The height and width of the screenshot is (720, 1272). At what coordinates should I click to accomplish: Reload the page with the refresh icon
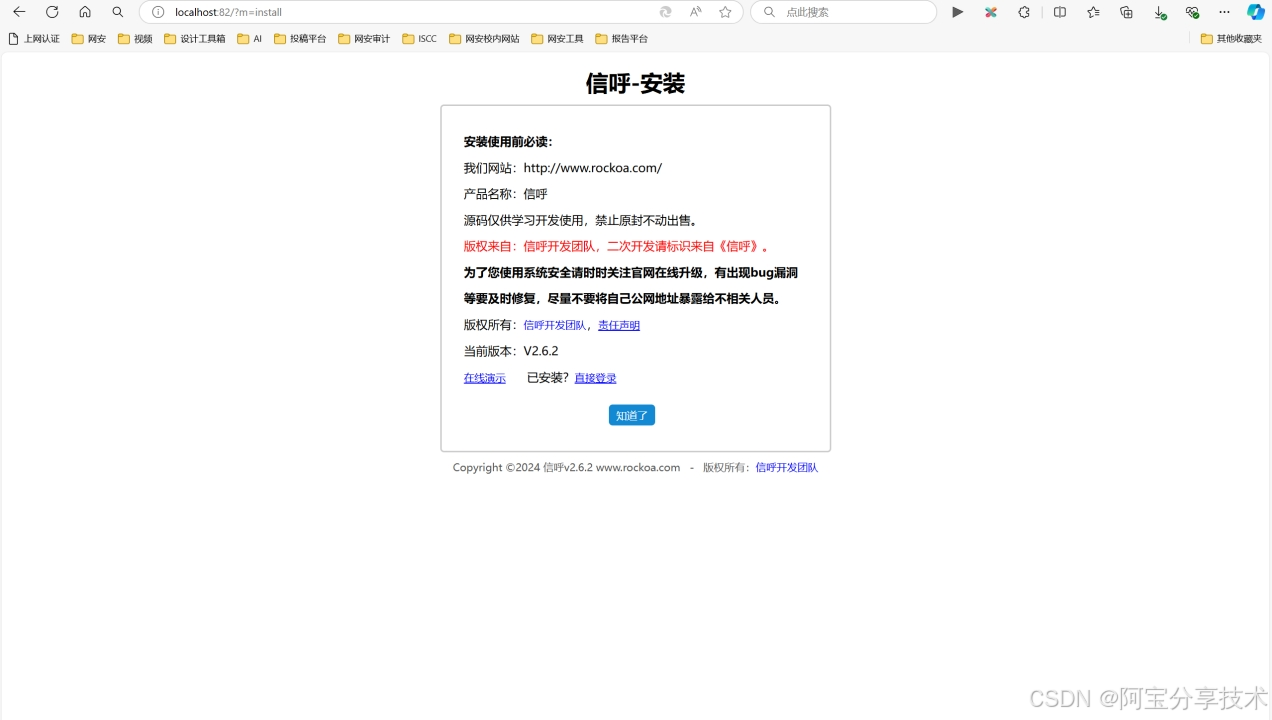tap(52, 12)
